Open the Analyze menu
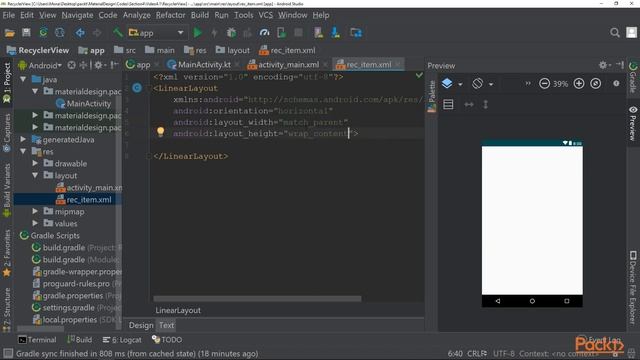Image resolution: width=640 pixels, height=360 pixels. [137, 15]
